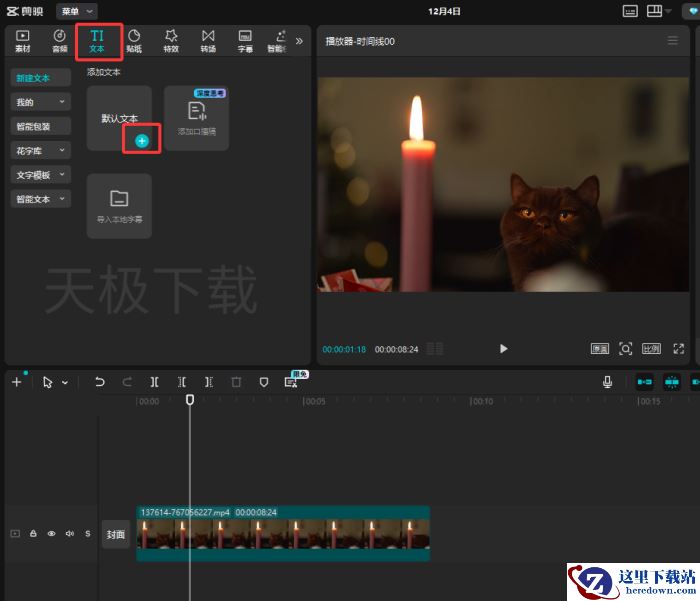The height and width of the screenshot is (601, 700).
Task: Click the 00:05 ruler mark
Action: tap(314, 401)
